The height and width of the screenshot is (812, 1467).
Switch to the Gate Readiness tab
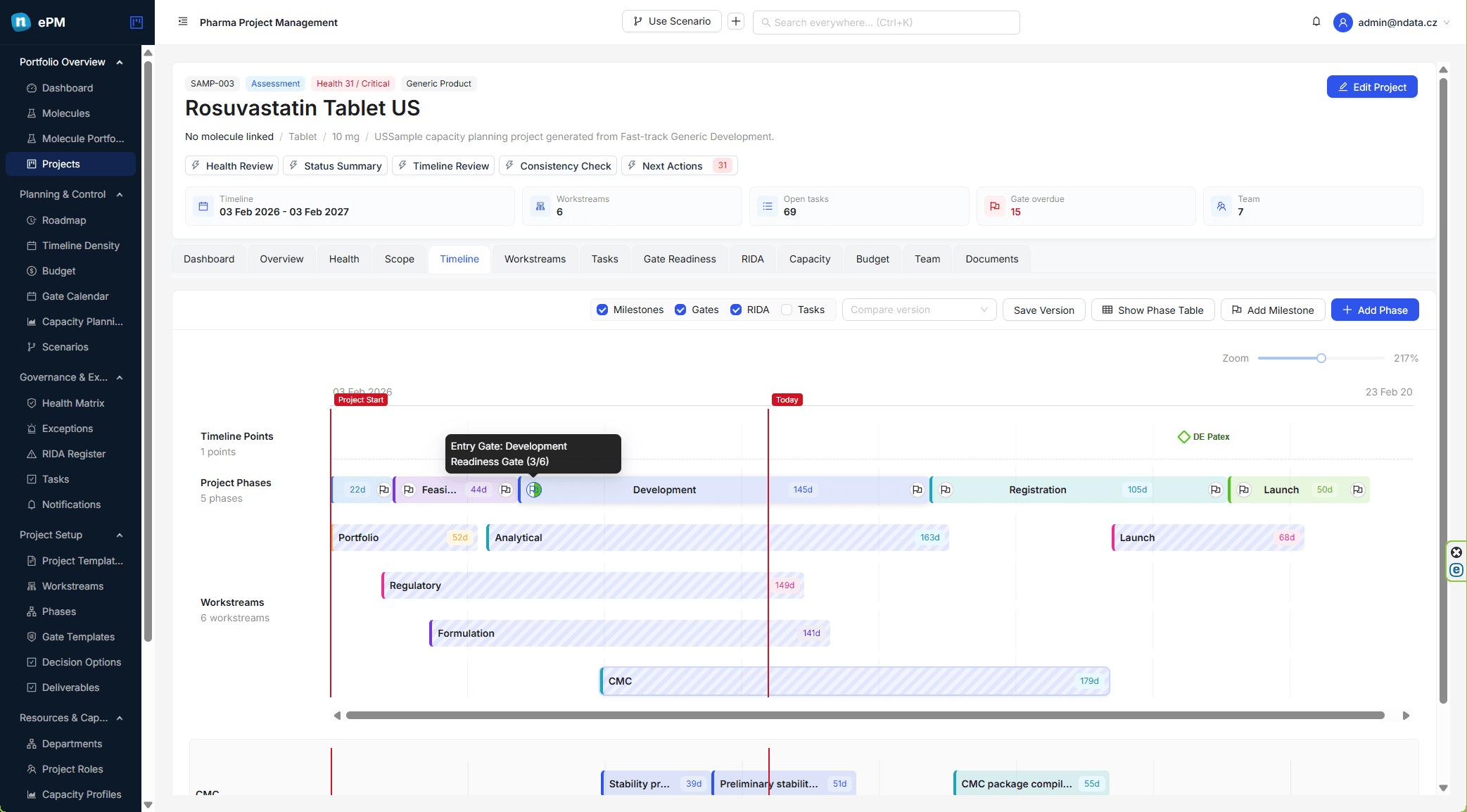tap(679, 259)
